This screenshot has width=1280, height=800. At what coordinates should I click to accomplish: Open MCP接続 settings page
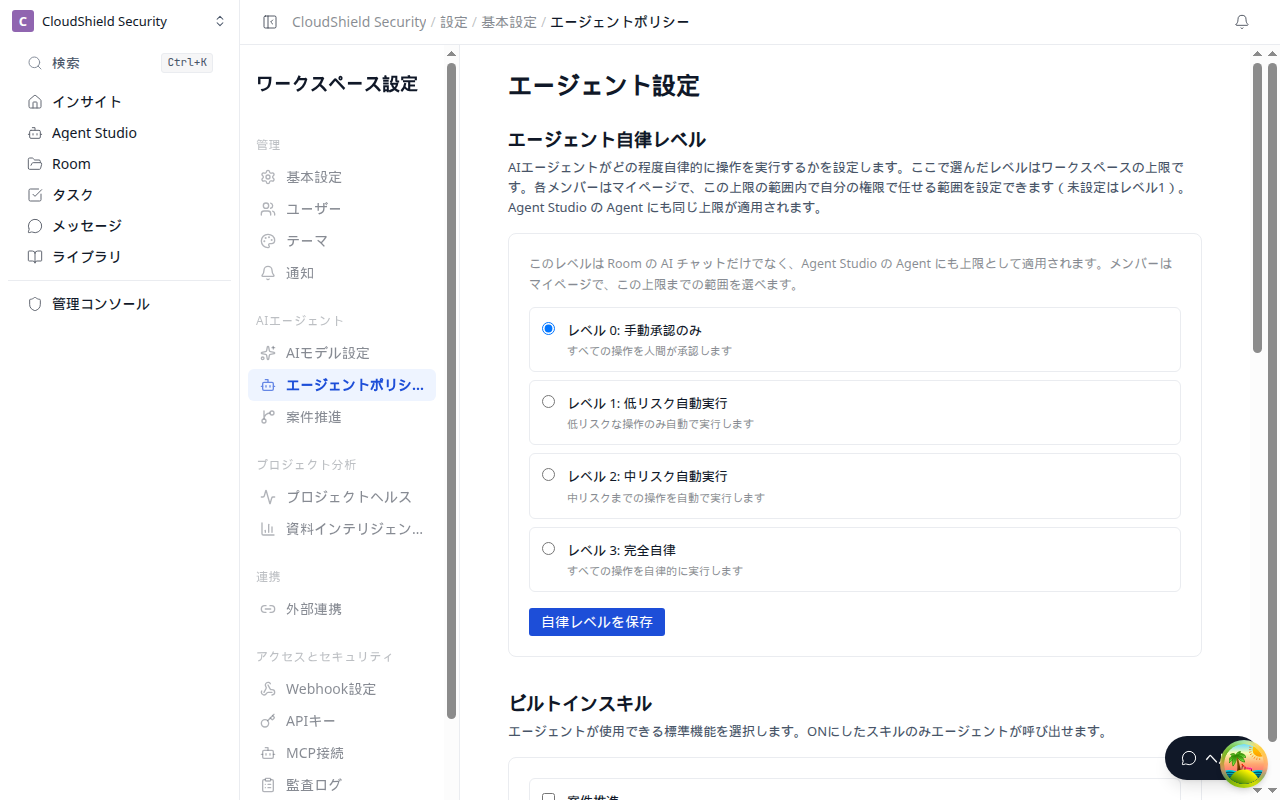pyautogui.click(x=342, y=753)
